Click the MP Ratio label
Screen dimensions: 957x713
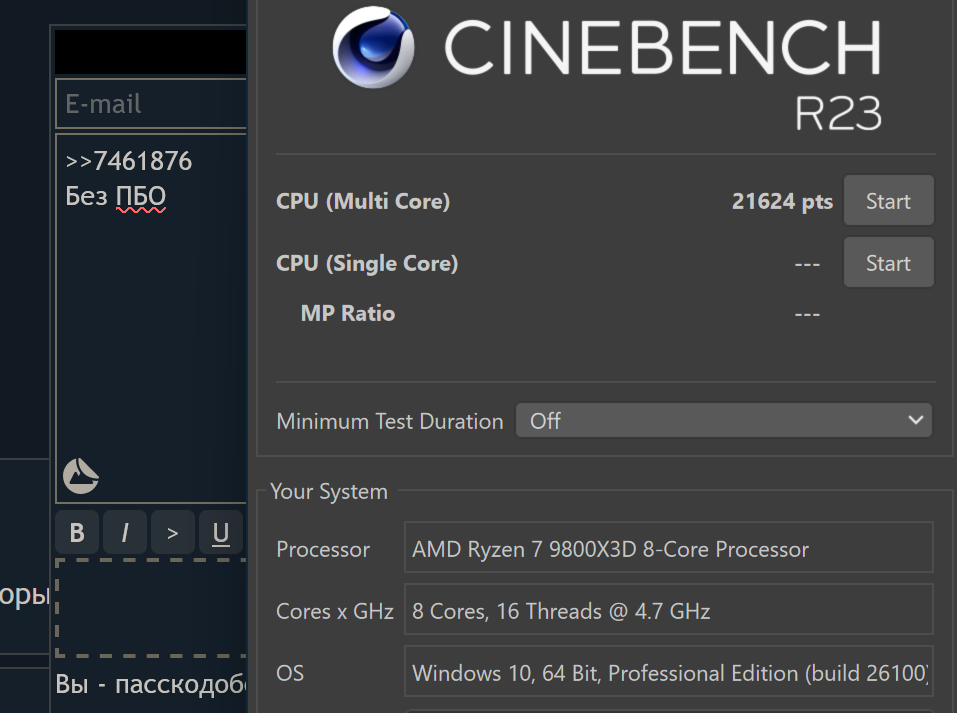pos(348,313)
